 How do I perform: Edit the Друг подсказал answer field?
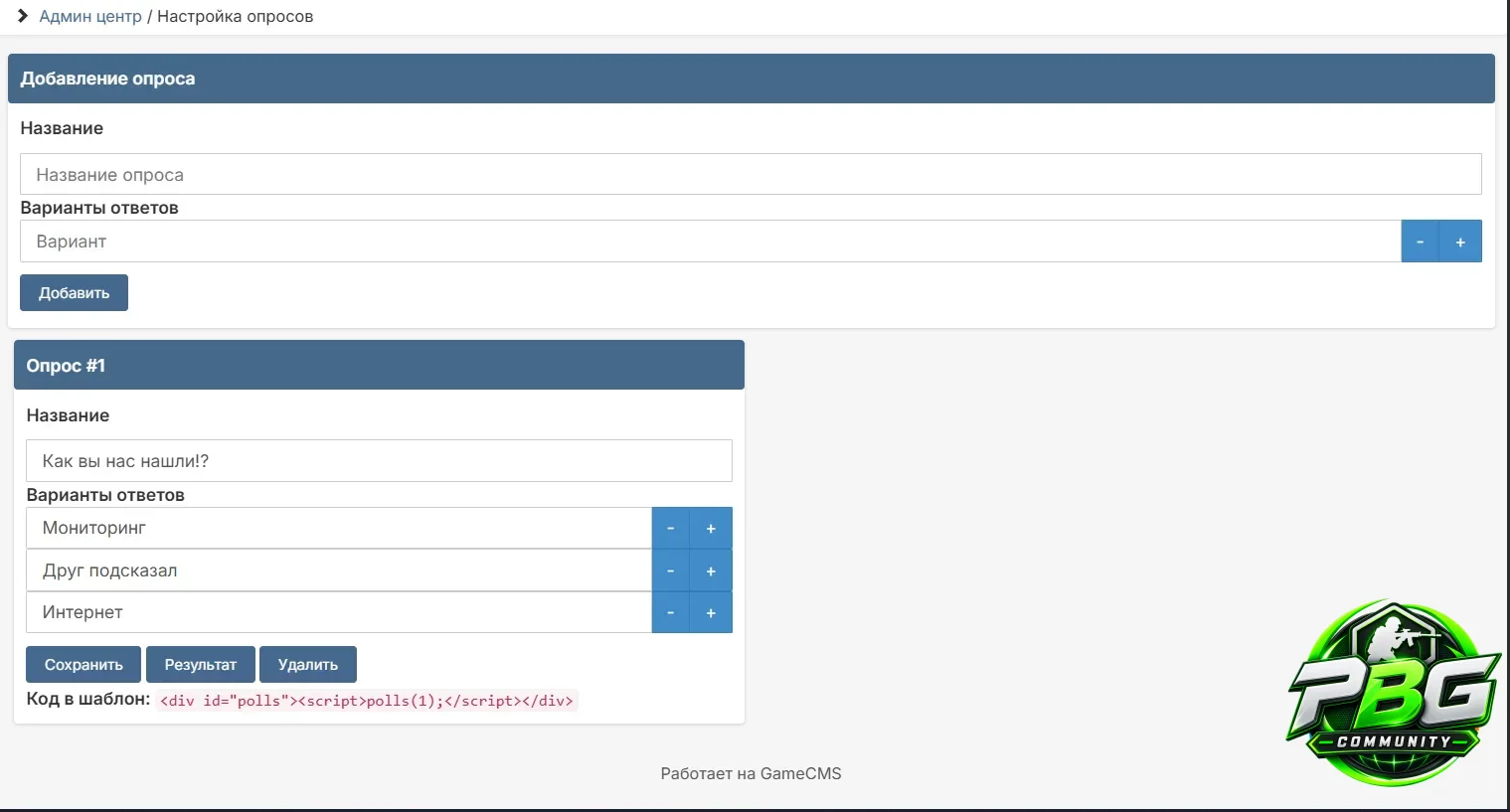[338, 570]
